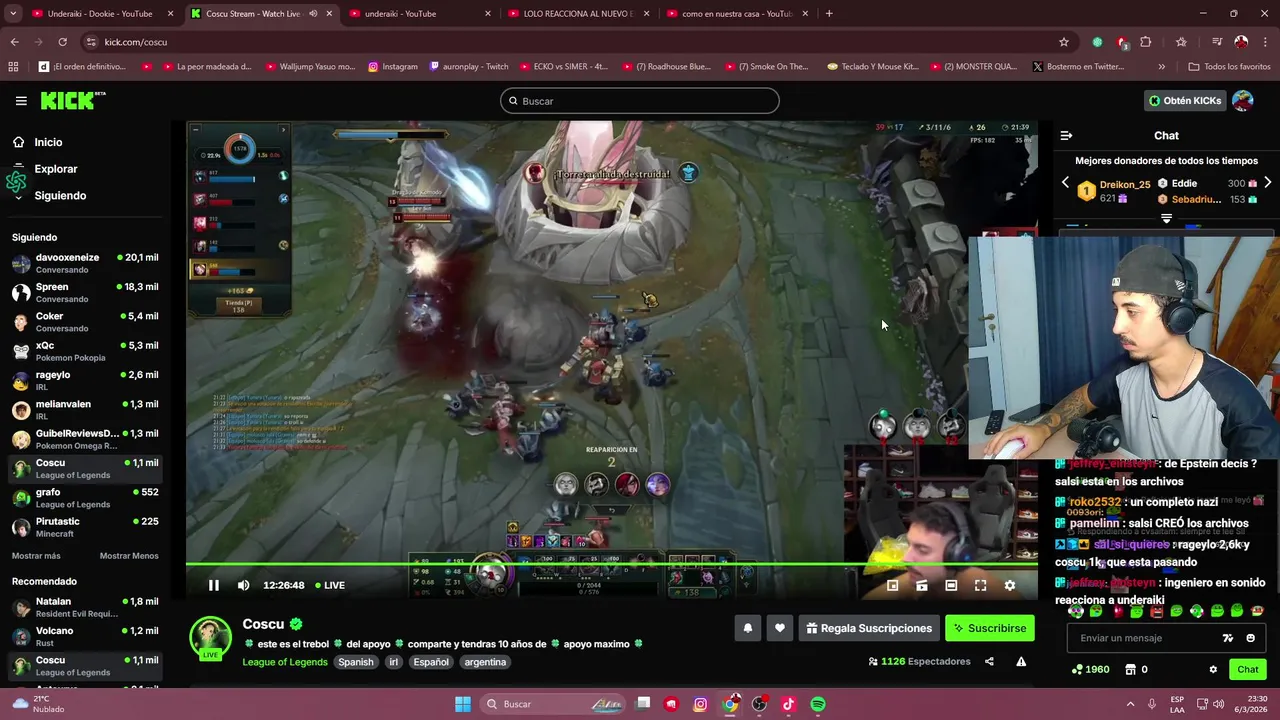This screenshot has width=1280, height=720.
Task: Click the notification bell under the stream
Action: click(x=747, y=628)
